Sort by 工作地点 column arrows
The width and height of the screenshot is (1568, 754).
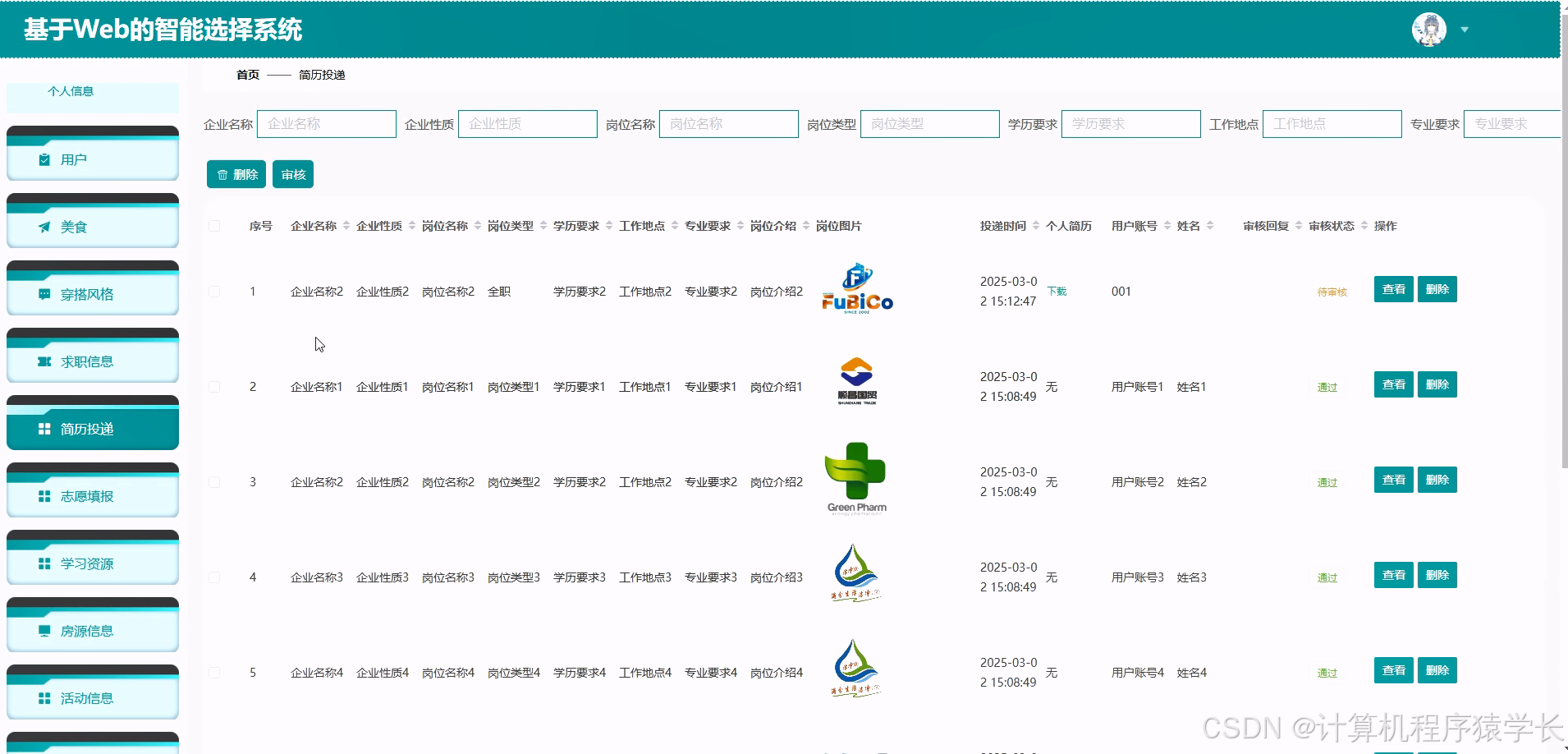(x=675, y=226)
